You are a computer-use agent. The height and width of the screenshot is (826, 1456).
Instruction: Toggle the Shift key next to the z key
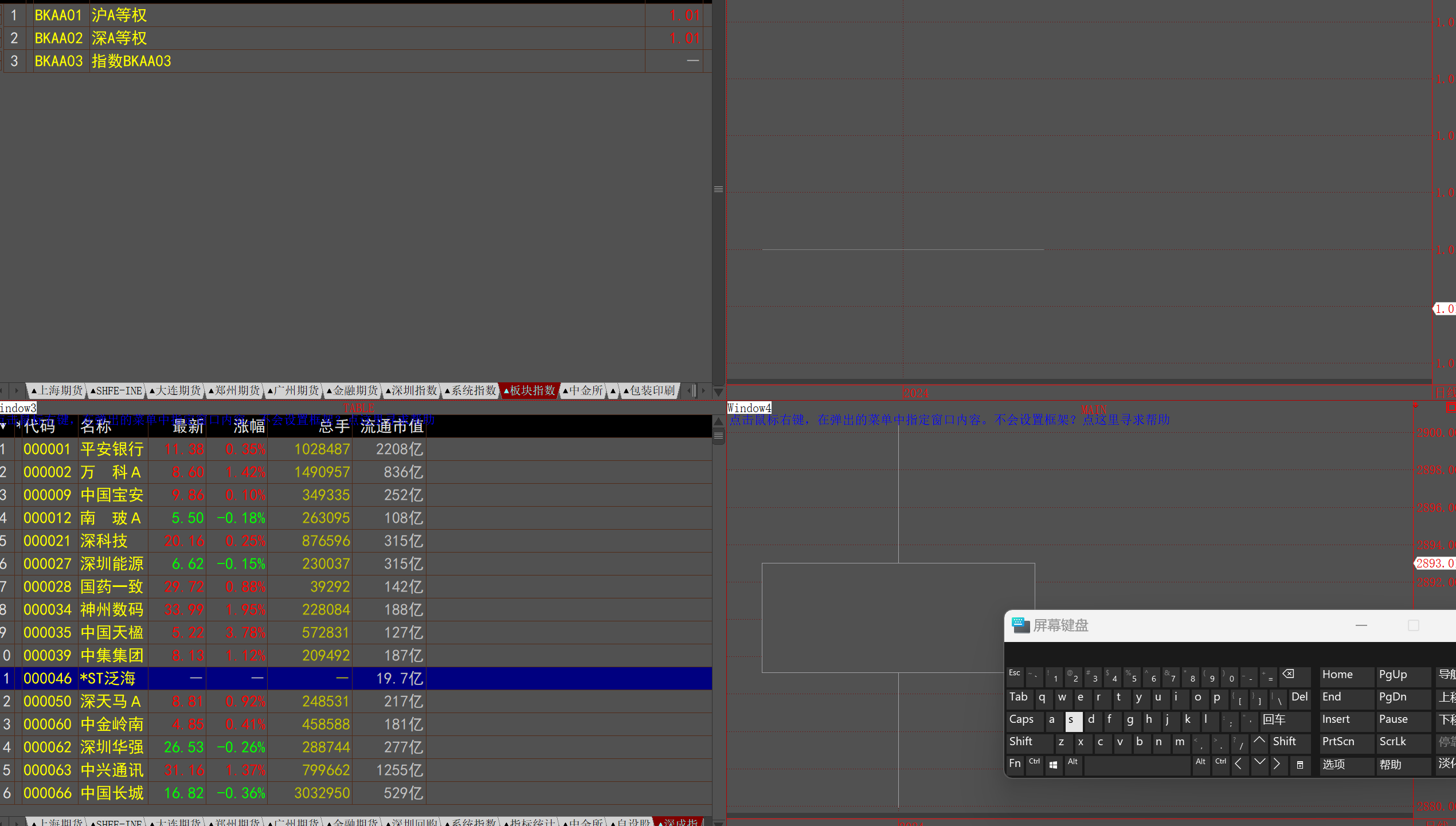(x=1030, y=743)
